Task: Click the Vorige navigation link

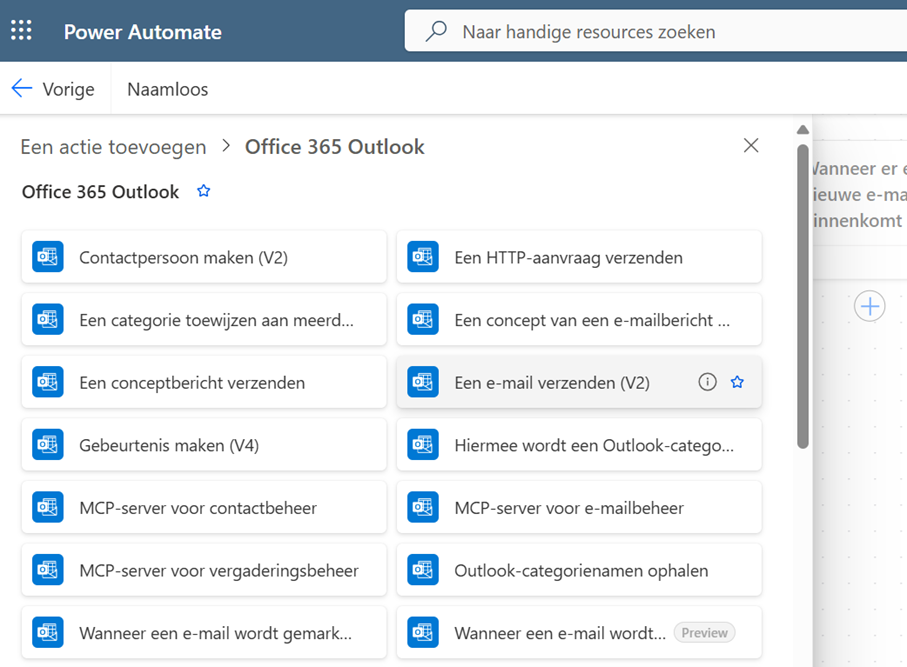Action: (x=66, y=89)
